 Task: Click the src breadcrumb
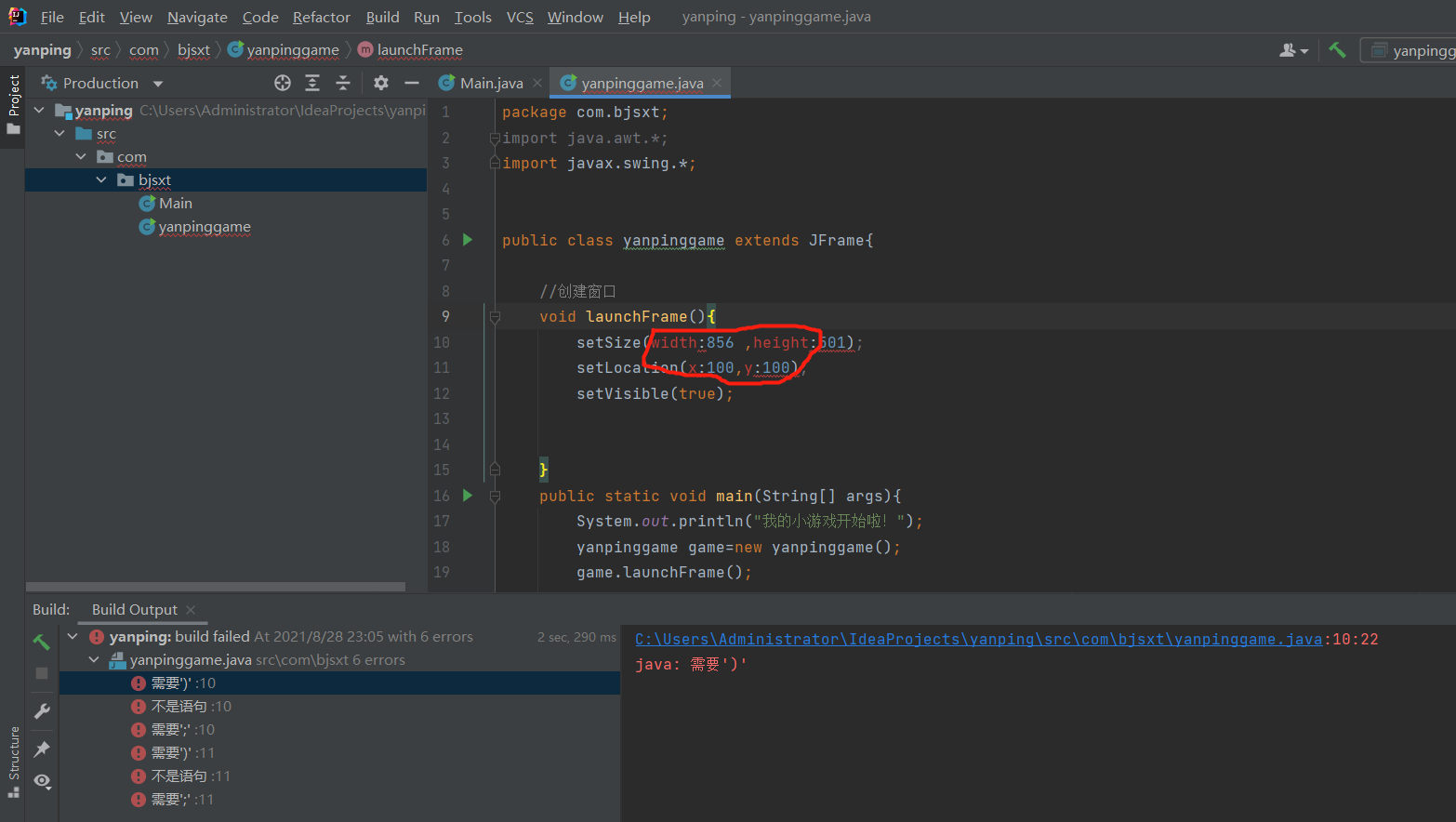coord(100,50)
